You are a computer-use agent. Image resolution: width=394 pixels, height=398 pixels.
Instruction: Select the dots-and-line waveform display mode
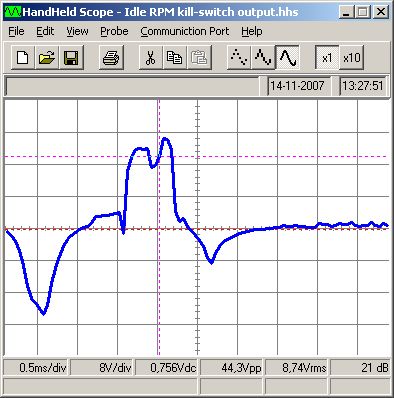263,58
